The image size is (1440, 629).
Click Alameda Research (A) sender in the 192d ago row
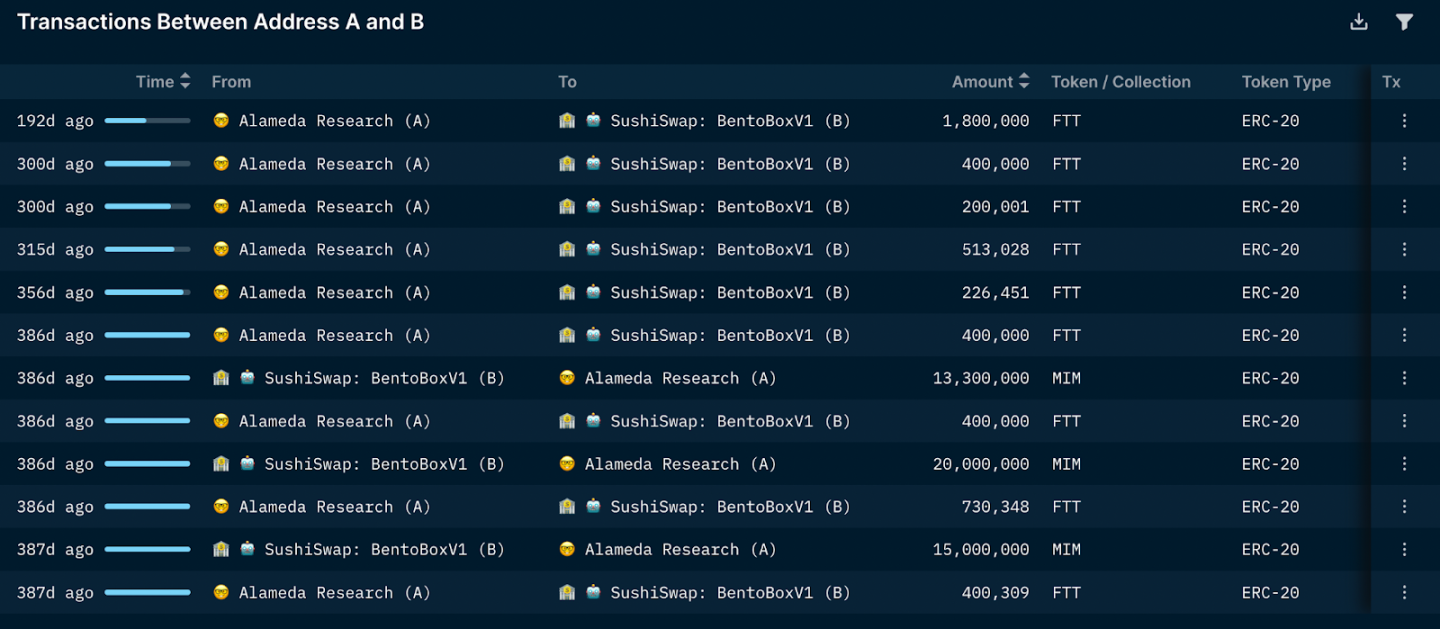coord(334,121)
